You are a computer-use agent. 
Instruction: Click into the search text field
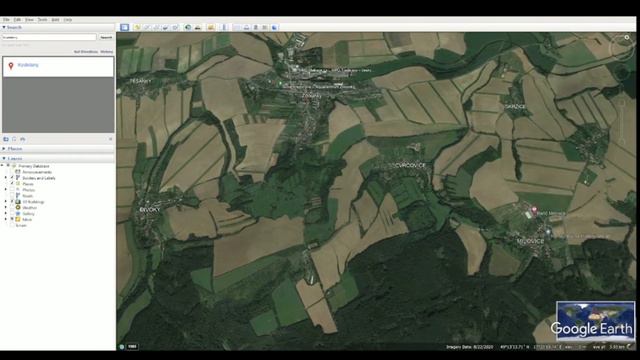[49, 37]
